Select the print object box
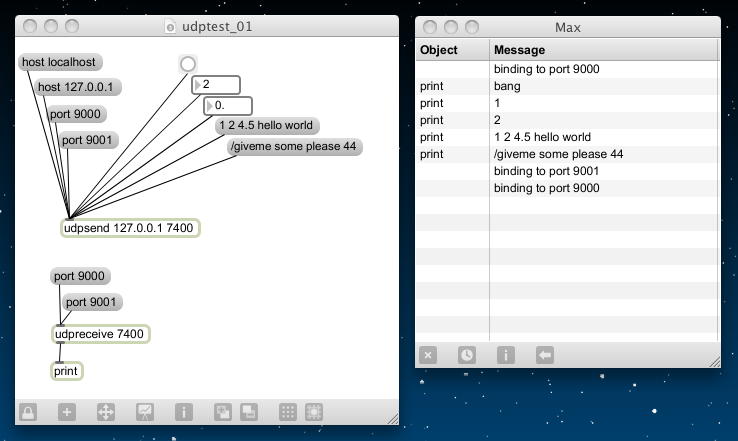This screenshot has width=738, height=441. pos(66,371)
